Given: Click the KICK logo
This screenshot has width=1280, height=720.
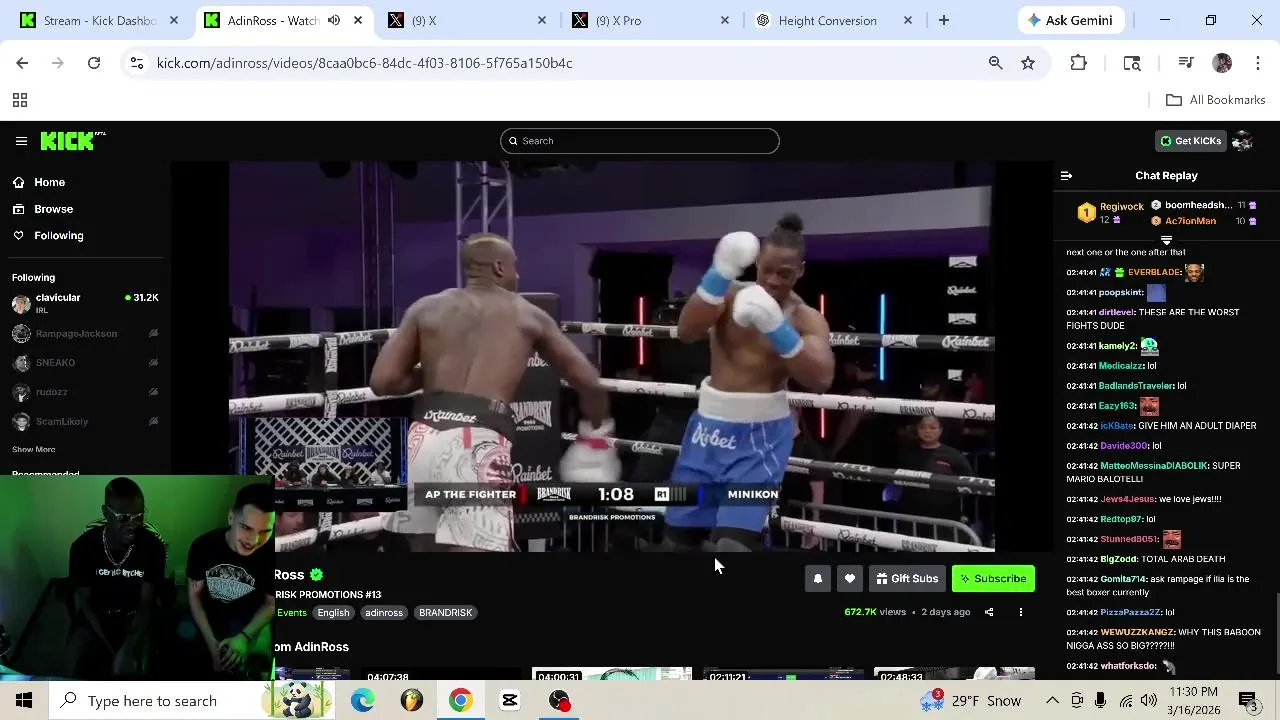Looking at the screenshot, I should (72, 141).
